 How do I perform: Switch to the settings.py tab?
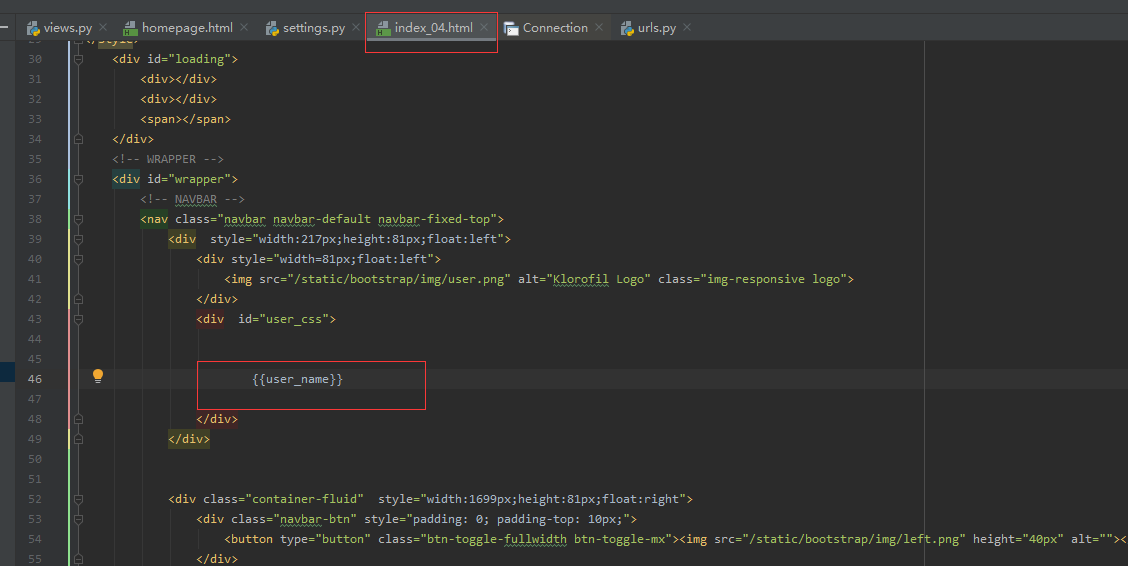tap(314, 28)
